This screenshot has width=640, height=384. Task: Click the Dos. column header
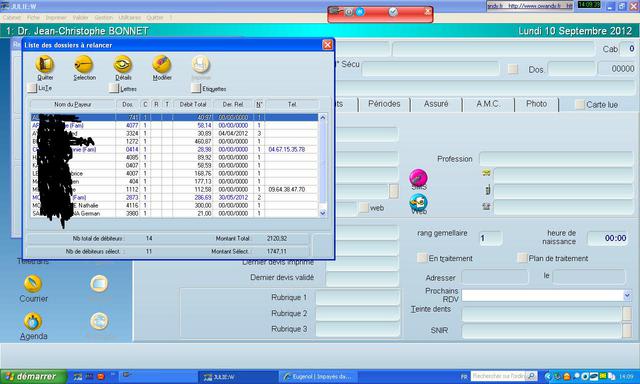(128, 104)
